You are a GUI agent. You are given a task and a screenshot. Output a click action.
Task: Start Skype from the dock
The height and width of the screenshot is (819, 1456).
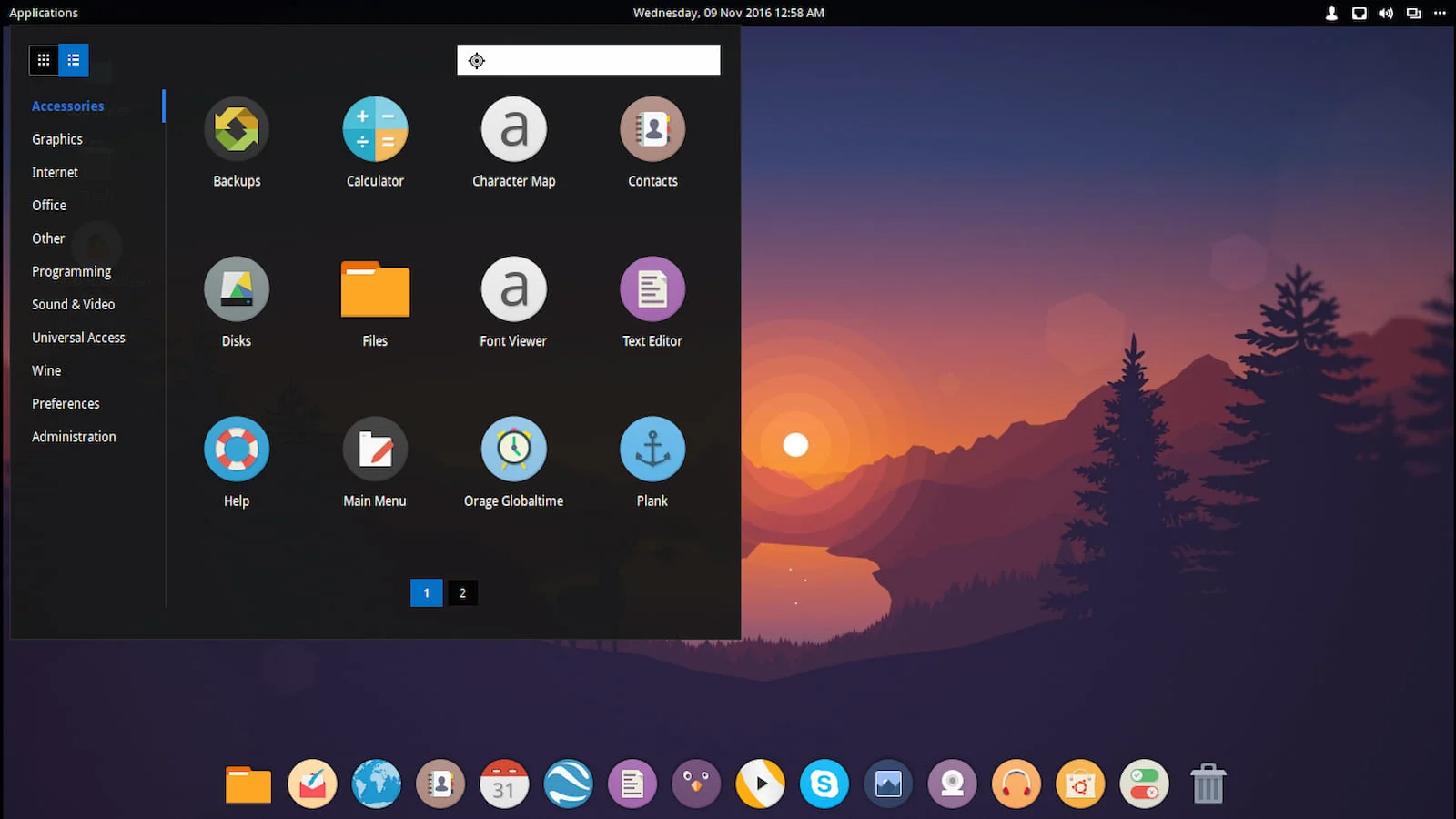pos(824,783)
